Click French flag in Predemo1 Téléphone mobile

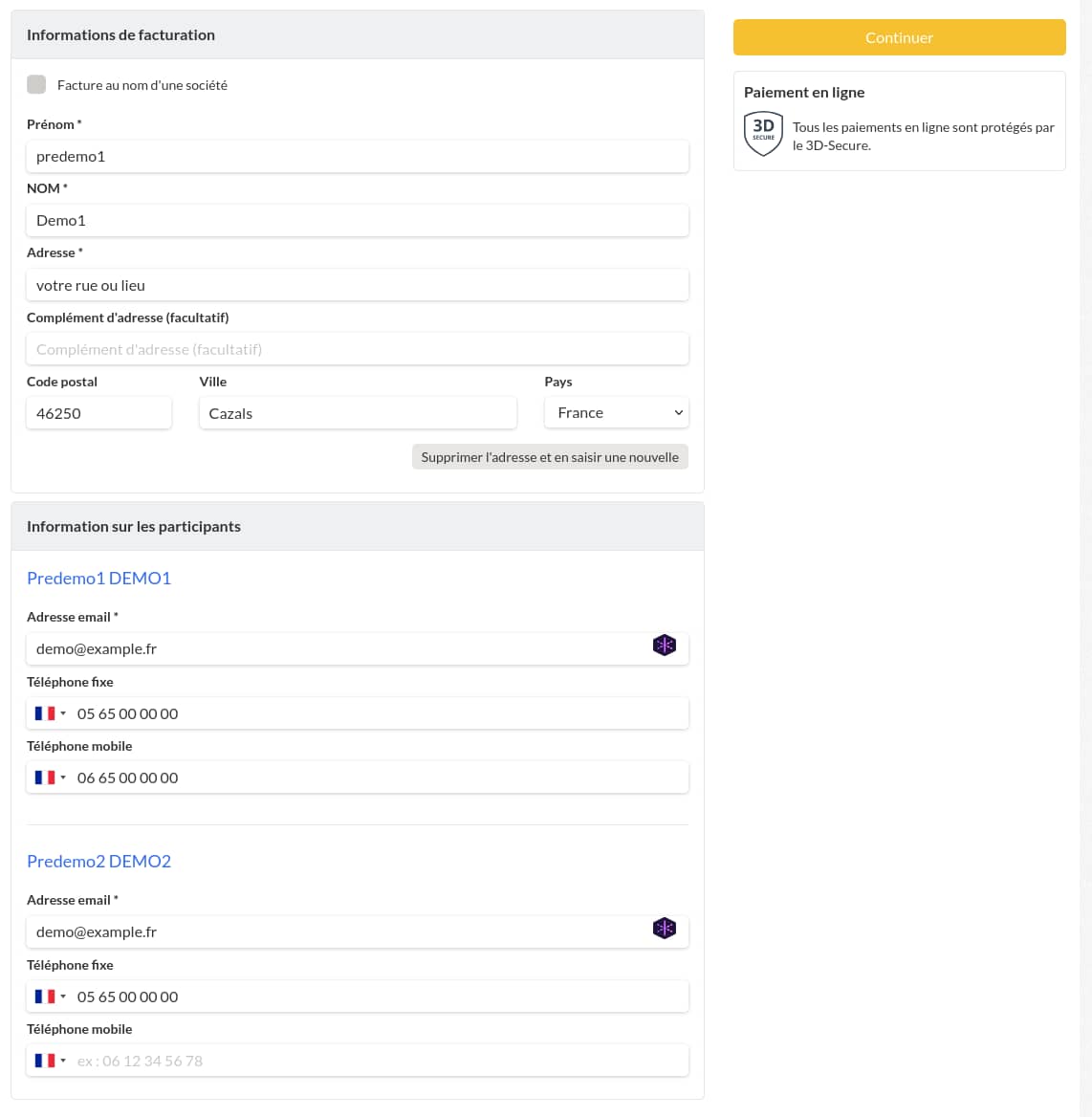click(x=45, y=778)
